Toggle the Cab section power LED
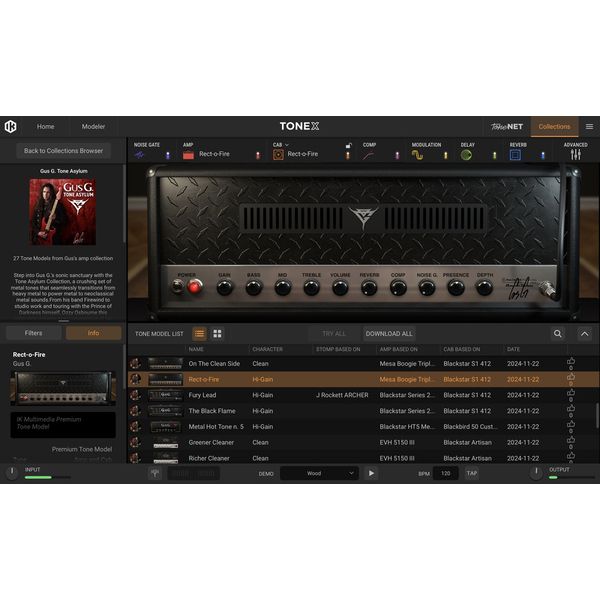The height and width of the screenshot is (600, 600). pos(348,156)
